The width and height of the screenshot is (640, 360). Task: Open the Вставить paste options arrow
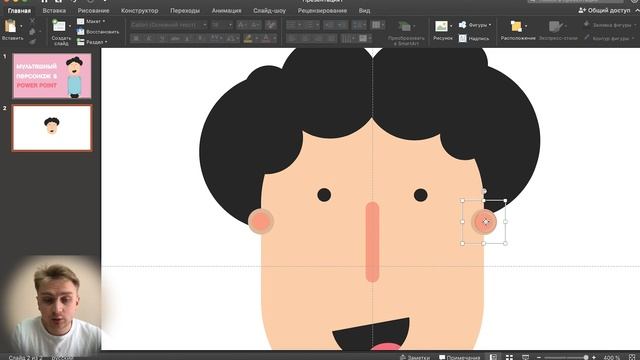coord(21,27)
